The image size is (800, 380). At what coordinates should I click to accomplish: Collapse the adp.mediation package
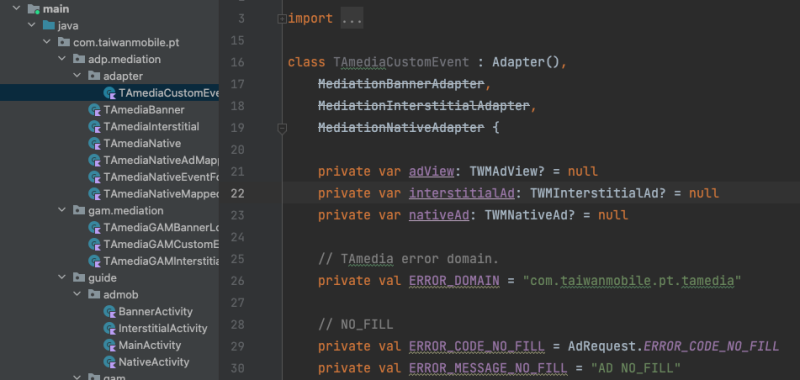coord(62,59)
